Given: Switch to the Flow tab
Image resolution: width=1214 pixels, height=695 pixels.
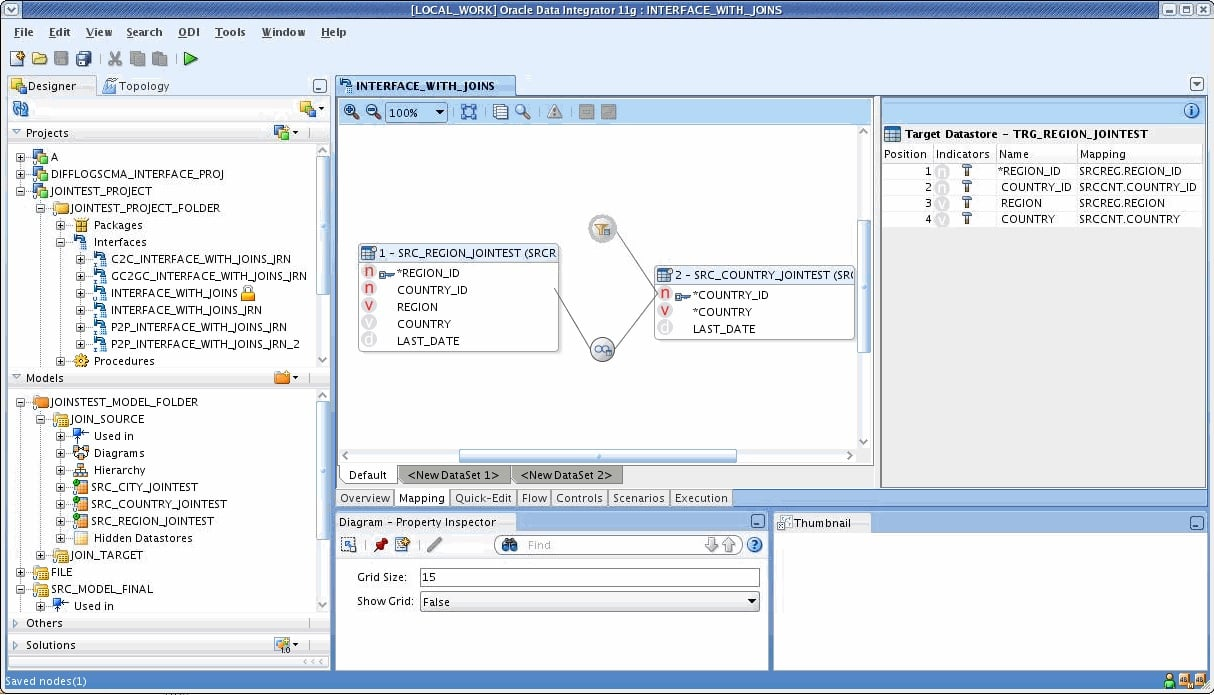Looking at the screenshot, I should (x=534, y=497).
